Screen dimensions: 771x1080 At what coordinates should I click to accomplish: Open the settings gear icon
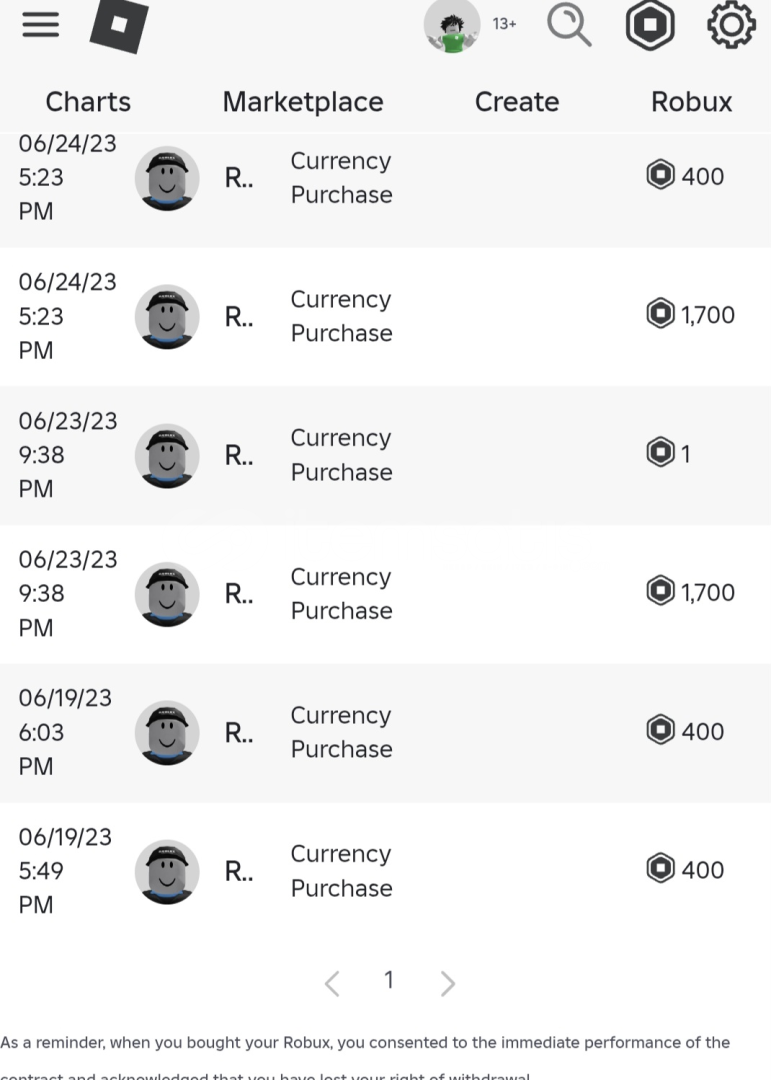[731, 24]
